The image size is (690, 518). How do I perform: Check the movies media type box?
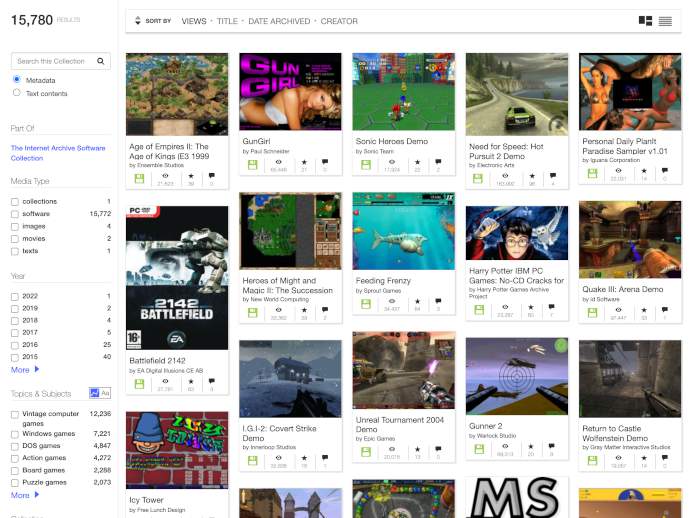[x=15, y=239]
